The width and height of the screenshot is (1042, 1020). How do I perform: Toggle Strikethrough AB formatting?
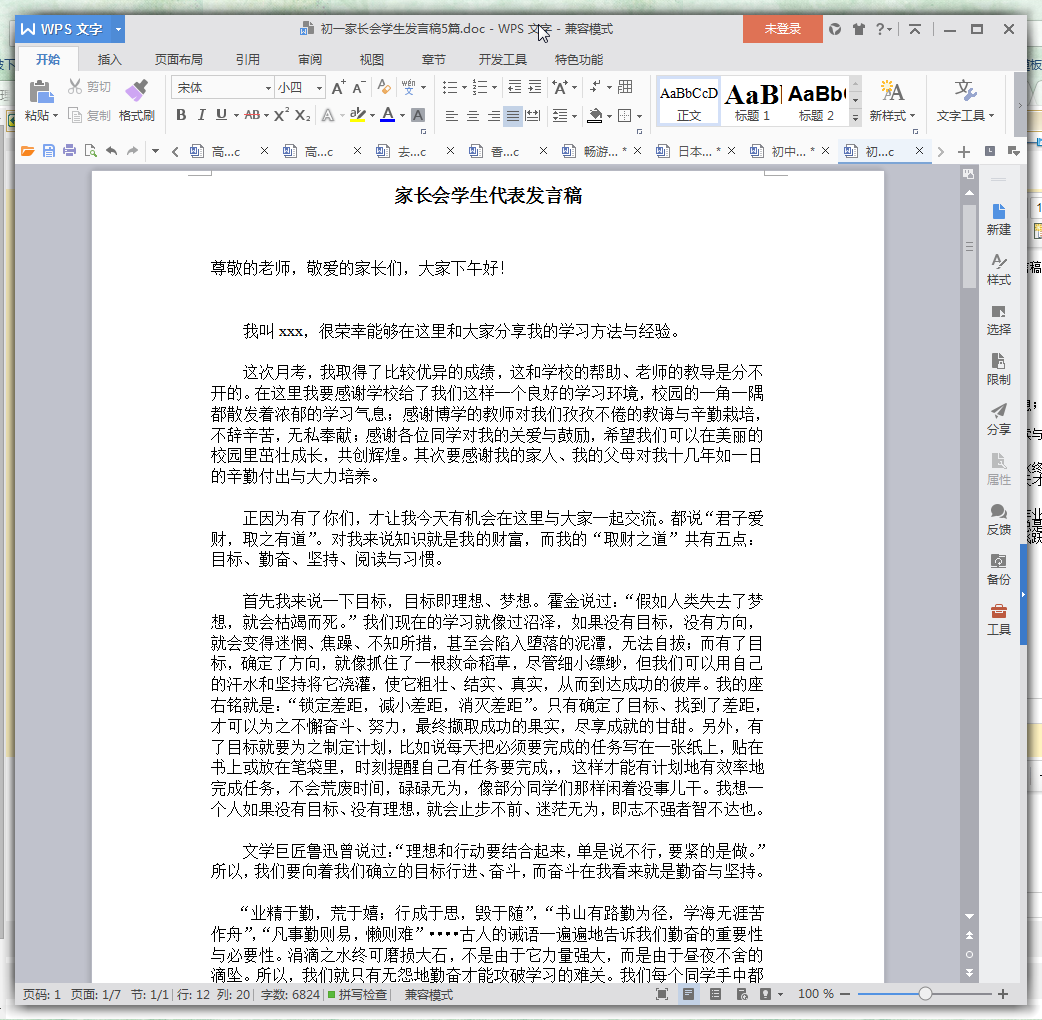click(x=252, y=115)
